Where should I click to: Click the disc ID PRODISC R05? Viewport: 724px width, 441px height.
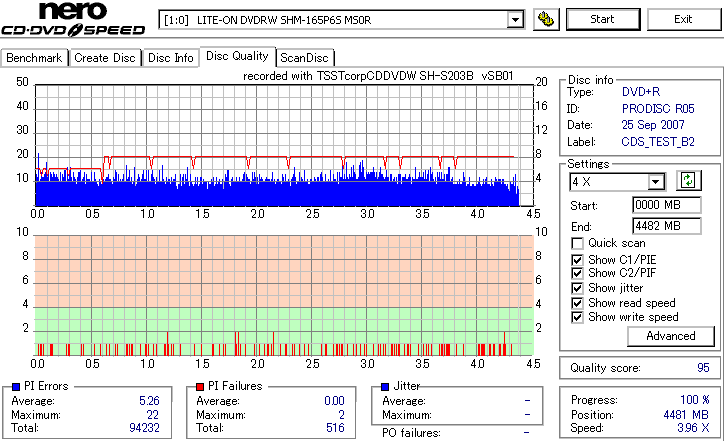(x=658, y=109)
